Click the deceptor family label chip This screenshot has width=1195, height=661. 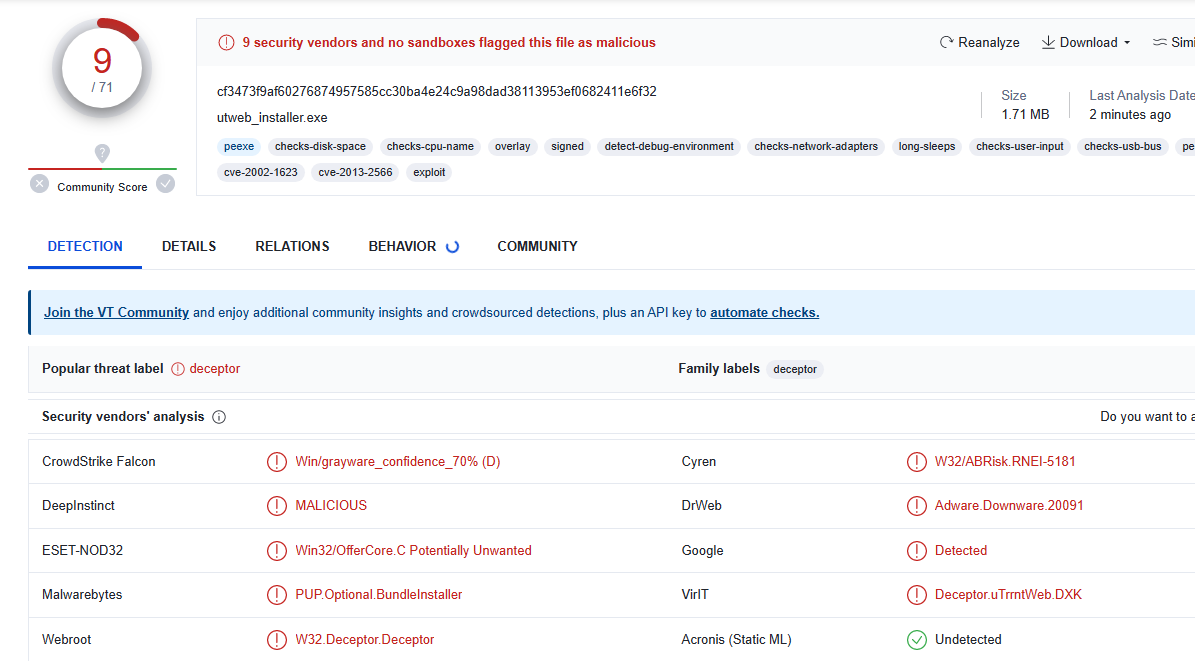click(795, 369)
